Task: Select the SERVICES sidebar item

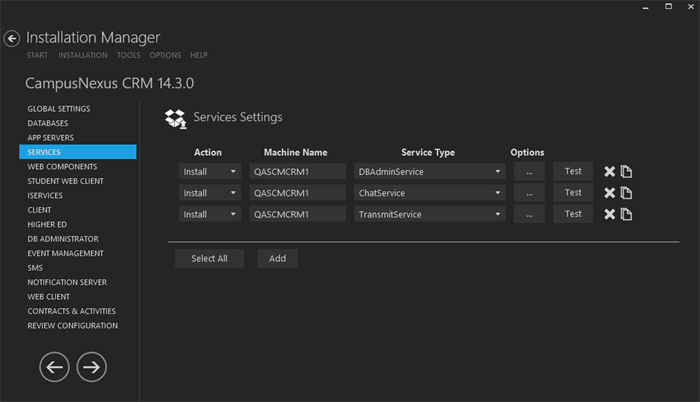Action: click(x=78, y=152)
